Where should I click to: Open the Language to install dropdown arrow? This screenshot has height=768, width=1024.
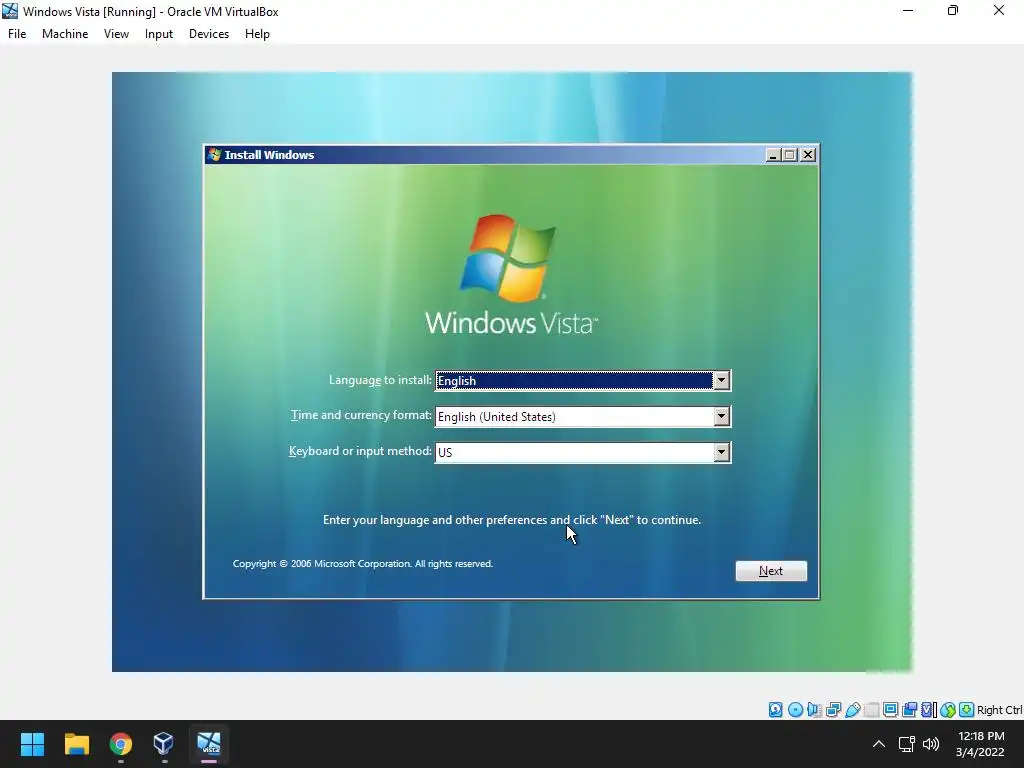point(721,381)
